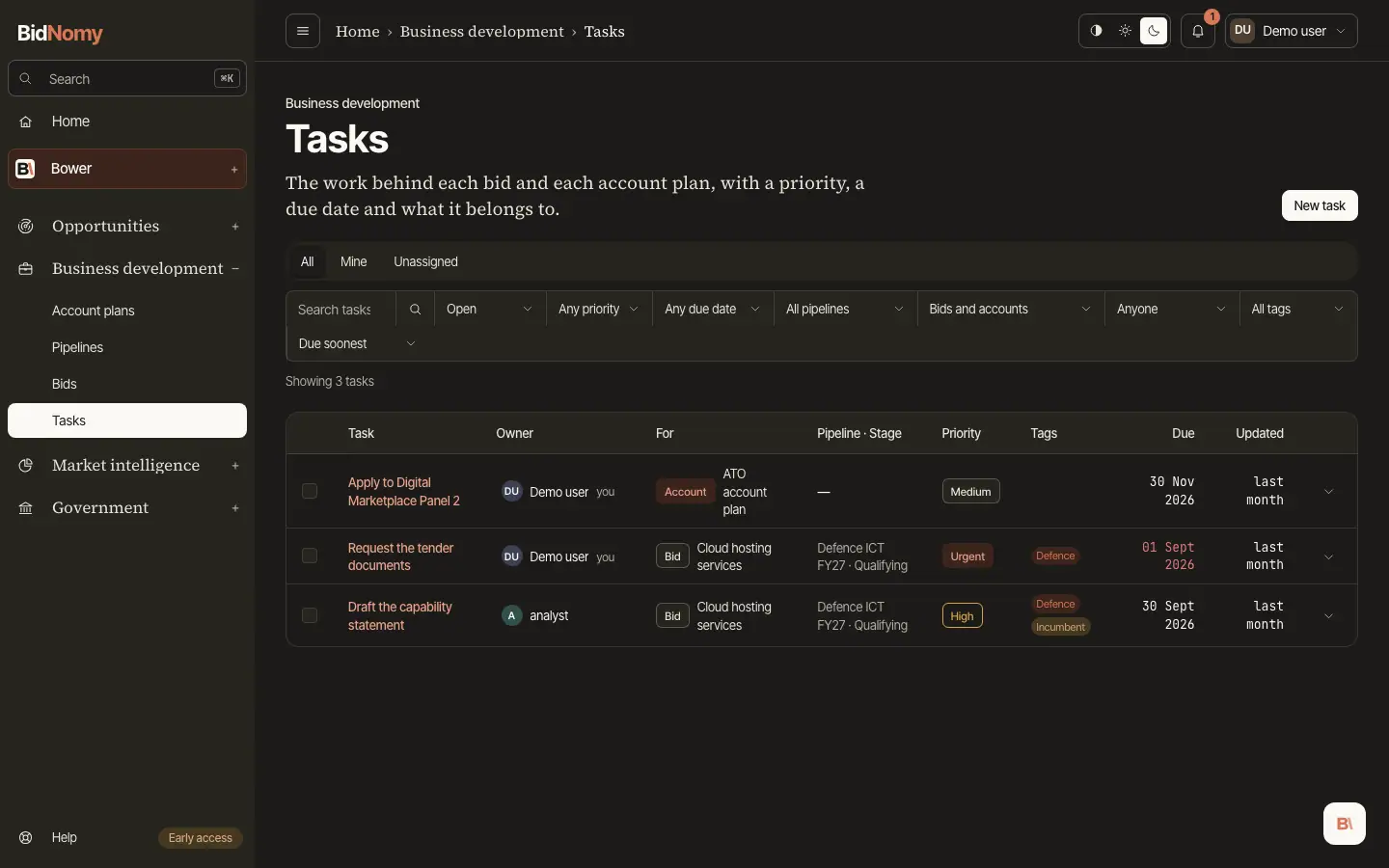The width and height of the screenshot is (1389, 868).
Task: Open Account plans in sidebar
Action: (127, 311)
